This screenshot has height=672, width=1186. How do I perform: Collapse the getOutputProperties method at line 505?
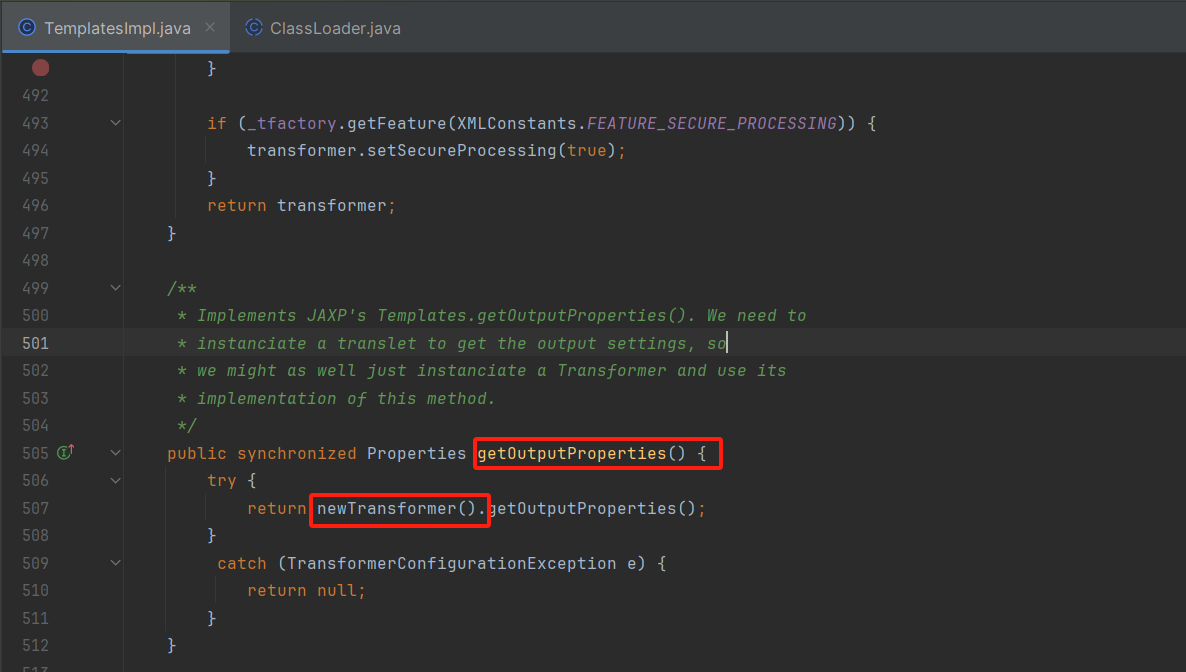point(115,452)
